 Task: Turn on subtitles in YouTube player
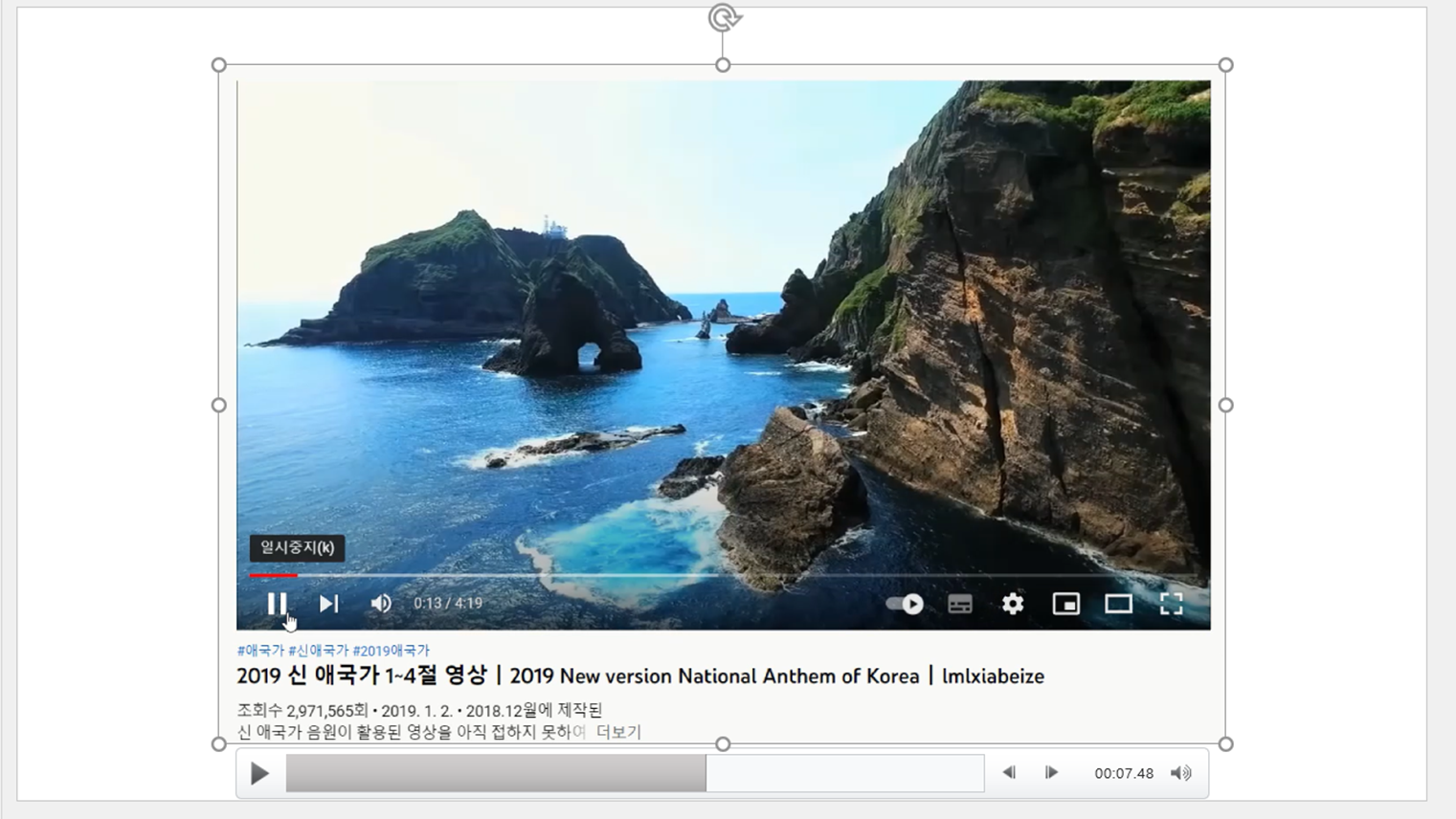point(960,604)
